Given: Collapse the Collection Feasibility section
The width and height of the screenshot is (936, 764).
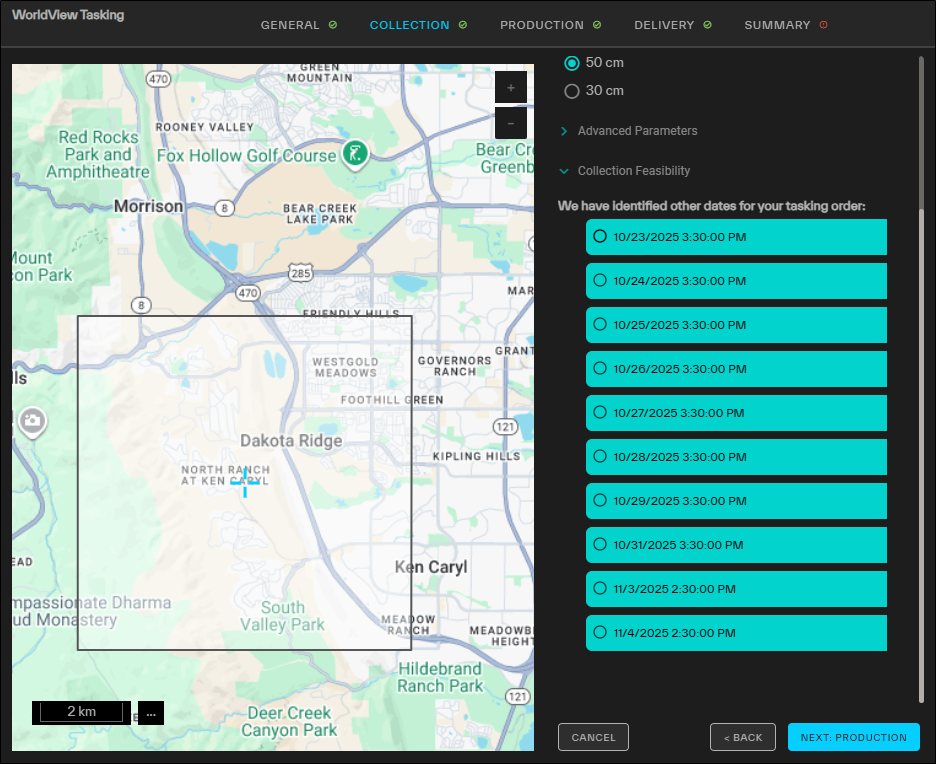Looking at the screenshot, I should coord(633,171).
